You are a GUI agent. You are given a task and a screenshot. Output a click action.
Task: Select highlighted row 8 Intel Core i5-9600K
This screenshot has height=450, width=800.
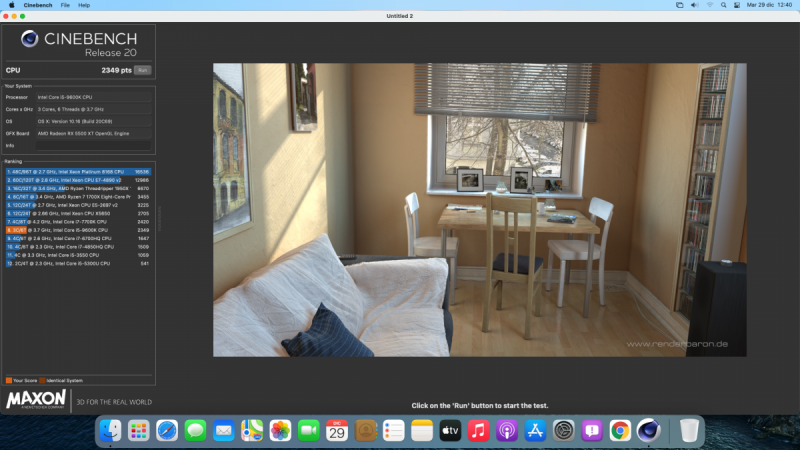78,230
